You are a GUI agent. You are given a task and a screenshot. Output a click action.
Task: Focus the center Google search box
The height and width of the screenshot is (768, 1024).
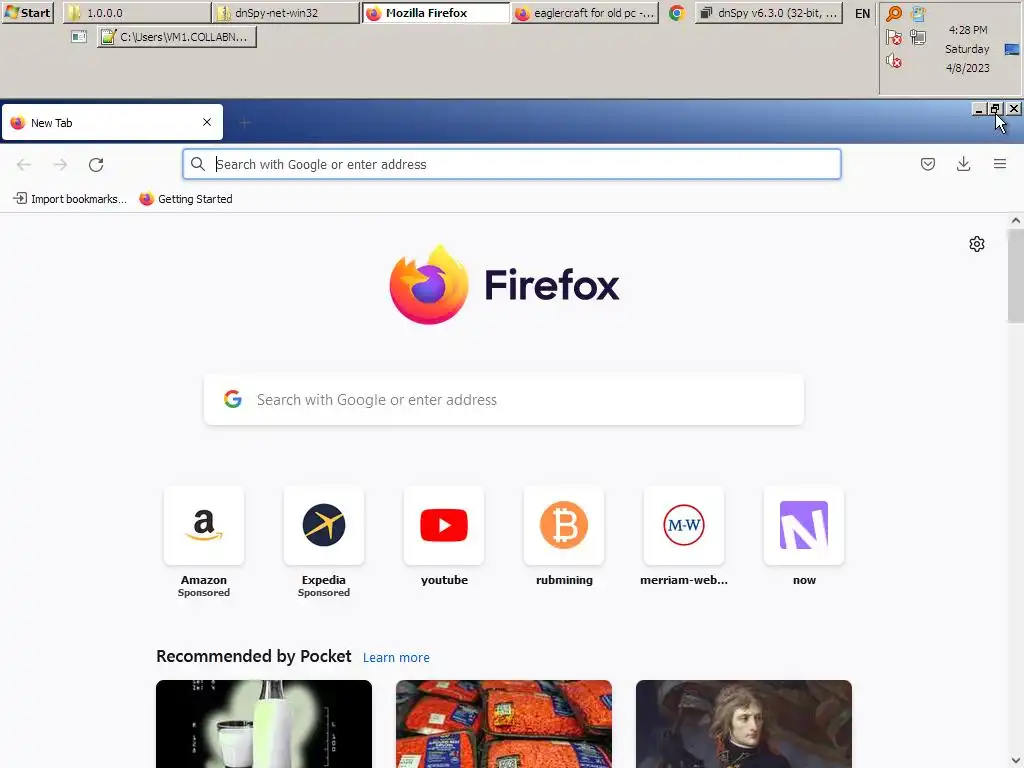(x=504, y=400)
